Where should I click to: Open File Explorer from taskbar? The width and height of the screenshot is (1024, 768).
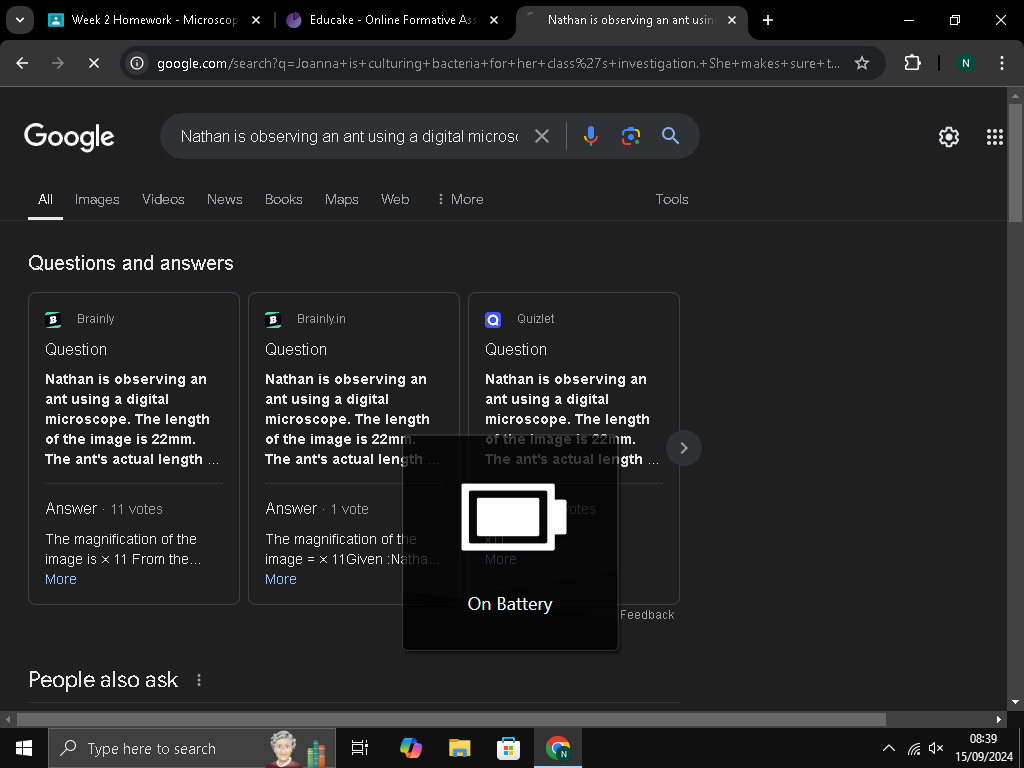[x=460, y=748]
